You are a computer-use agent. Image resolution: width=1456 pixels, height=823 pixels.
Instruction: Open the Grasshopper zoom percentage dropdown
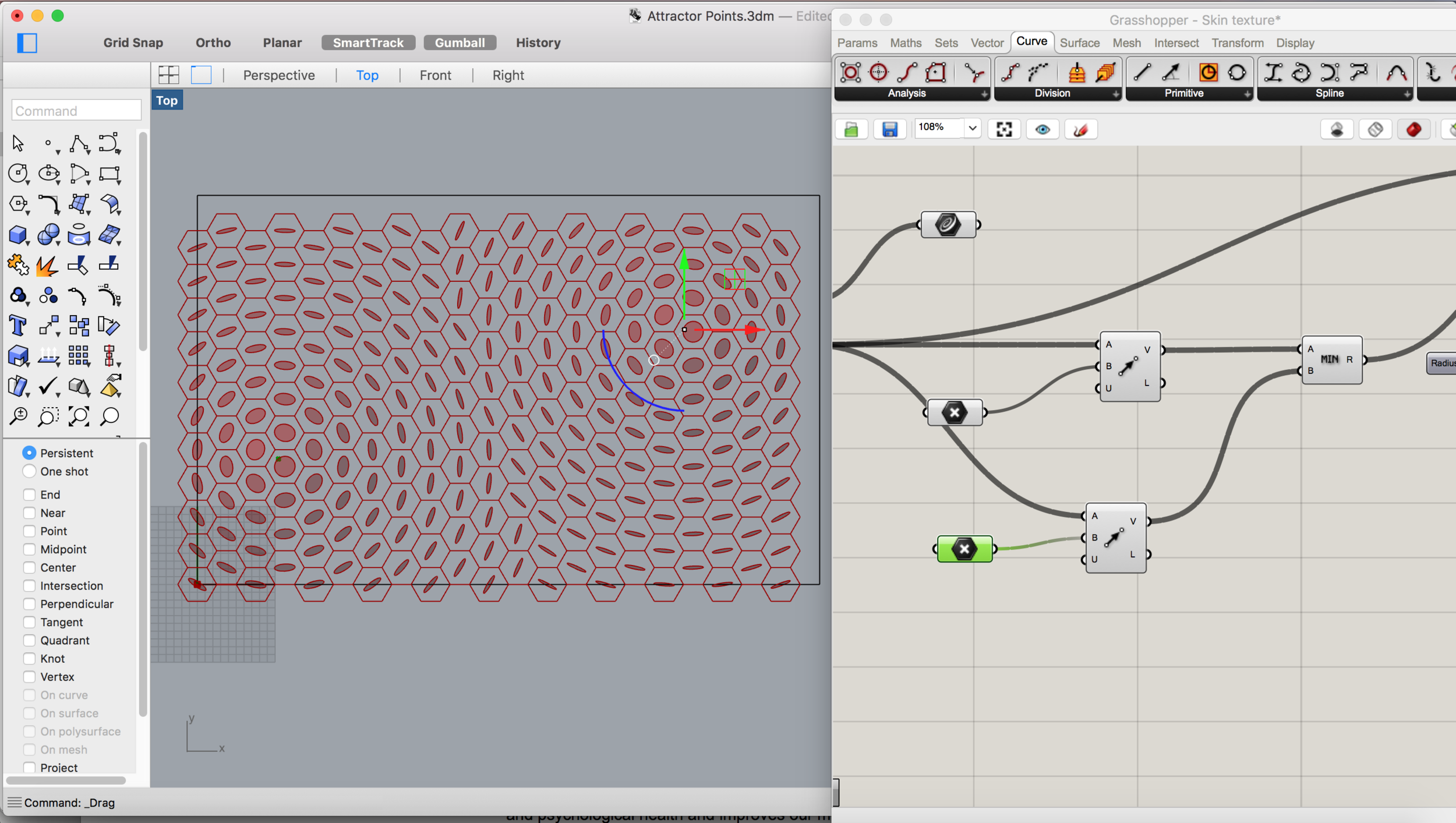tap(972, 128)
